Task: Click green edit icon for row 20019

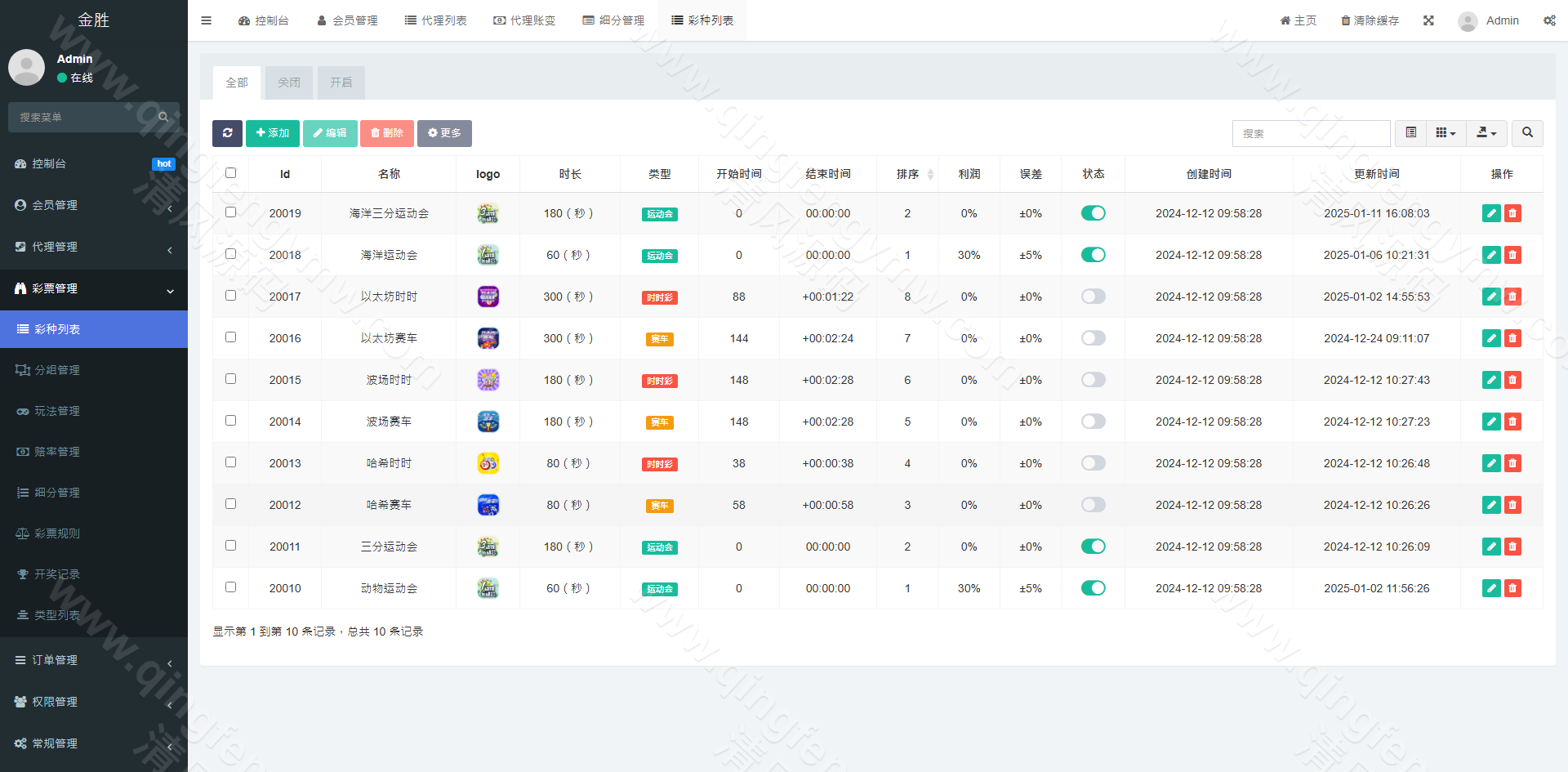Action: [x=1491, y=213]
